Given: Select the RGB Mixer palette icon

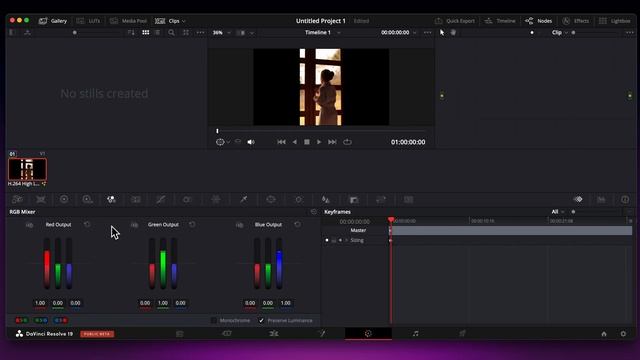Looking at the screenshot, I should click(111, 199).
